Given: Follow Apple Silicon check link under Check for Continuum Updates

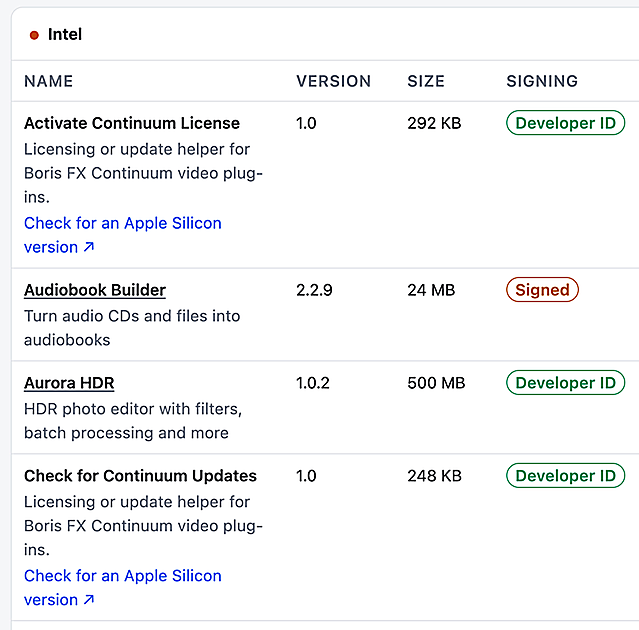Looking at the screenshot, I should coord(122,588).
